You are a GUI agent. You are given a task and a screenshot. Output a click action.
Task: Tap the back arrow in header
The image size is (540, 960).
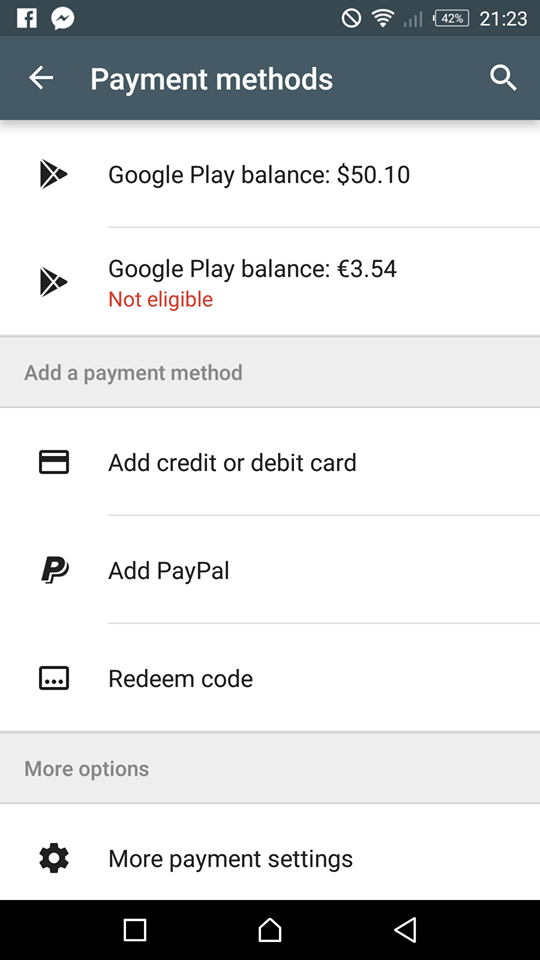click(41, 78)
